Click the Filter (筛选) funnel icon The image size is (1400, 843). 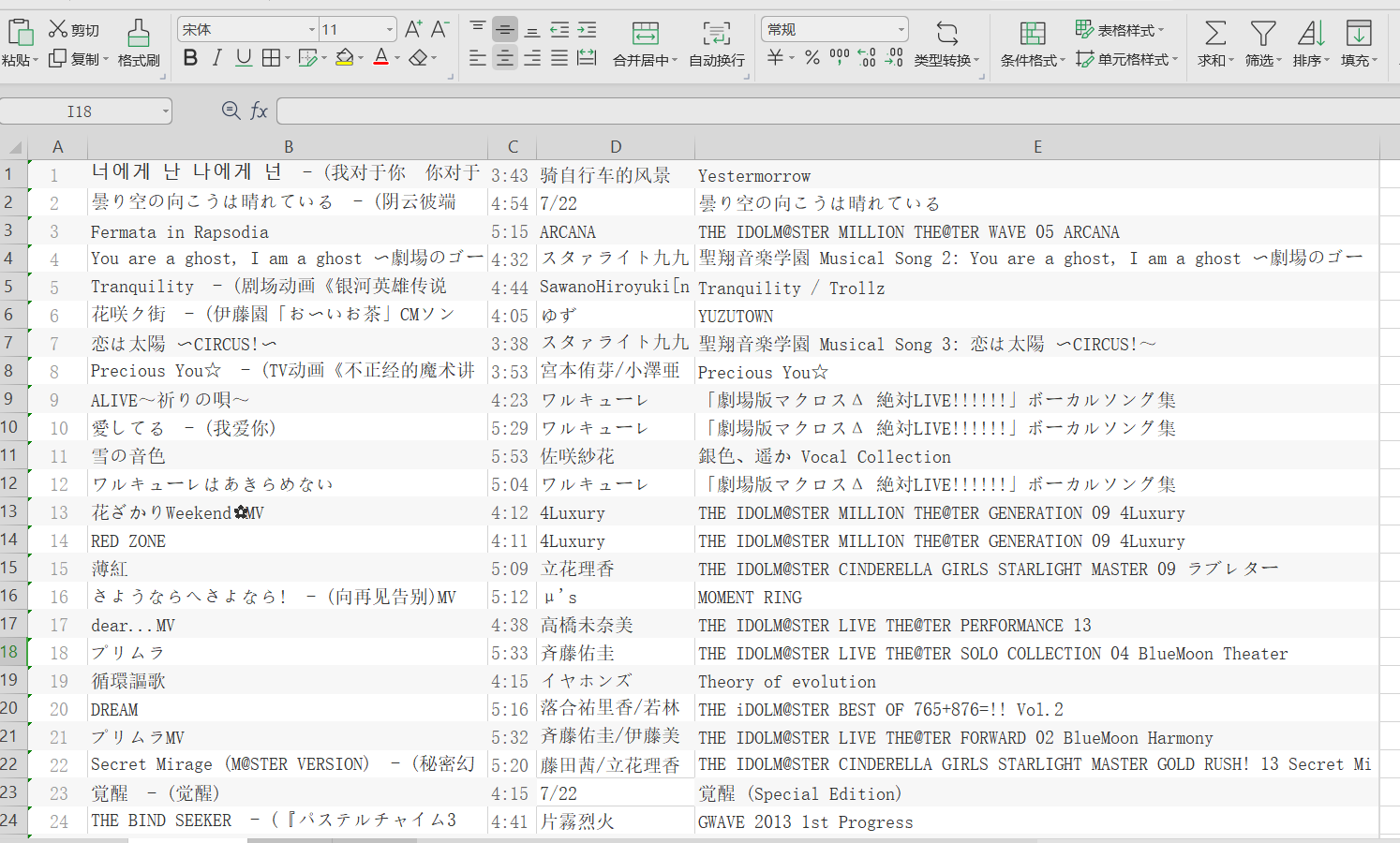(x=1263, y=34)
